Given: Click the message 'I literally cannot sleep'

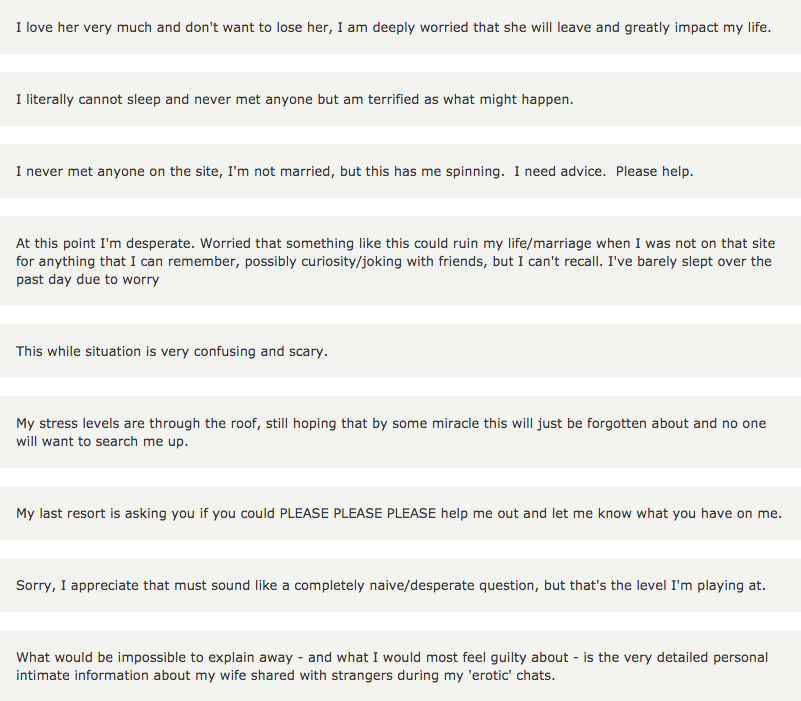Looking at the screenshot, I should (400, 99).
